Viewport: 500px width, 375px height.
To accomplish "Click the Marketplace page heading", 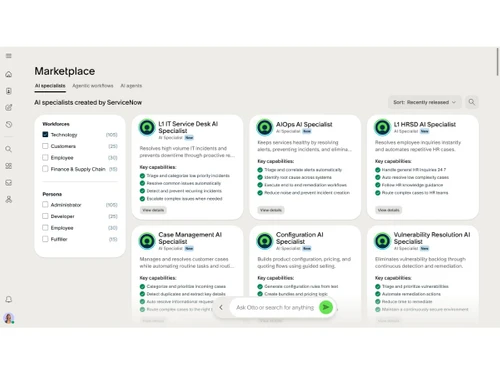I will (65, 71).
